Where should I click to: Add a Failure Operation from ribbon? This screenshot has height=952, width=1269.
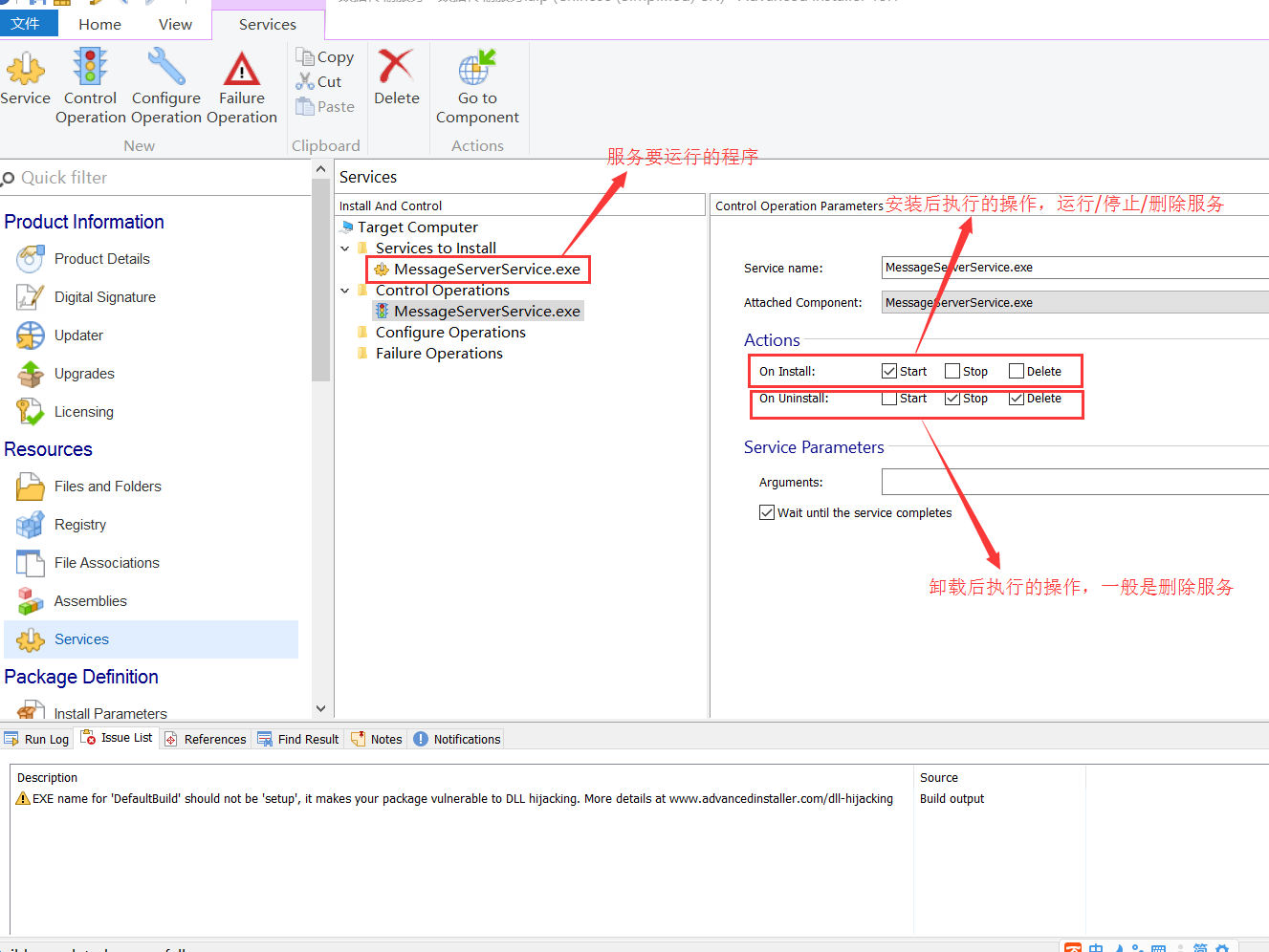pos(242,87)
